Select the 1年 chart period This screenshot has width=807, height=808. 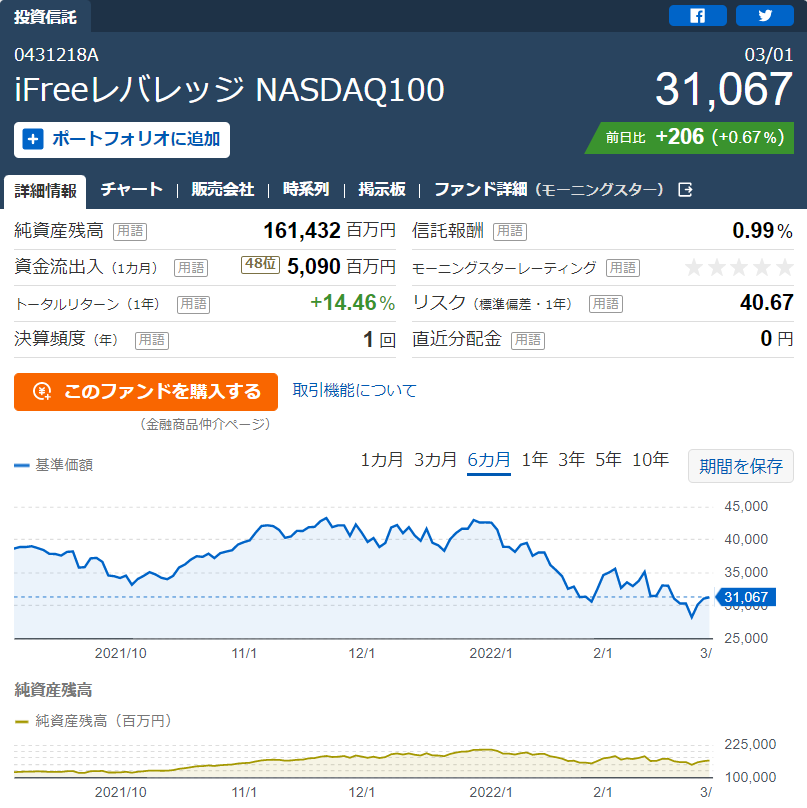(x=534, y=459)
